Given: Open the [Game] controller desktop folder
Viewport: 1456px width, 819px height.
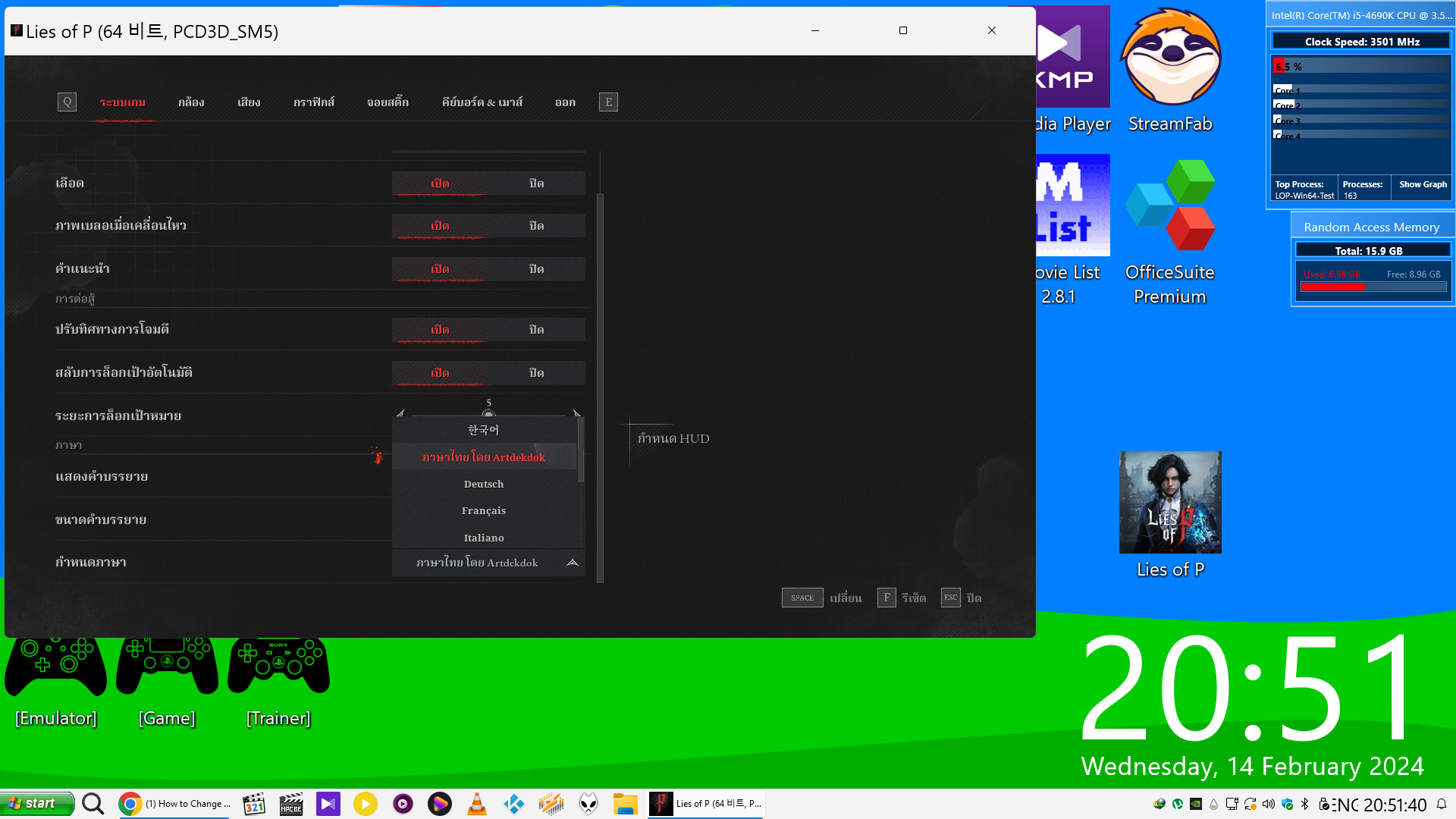Looking at the screenshot, I should [167, 682].
